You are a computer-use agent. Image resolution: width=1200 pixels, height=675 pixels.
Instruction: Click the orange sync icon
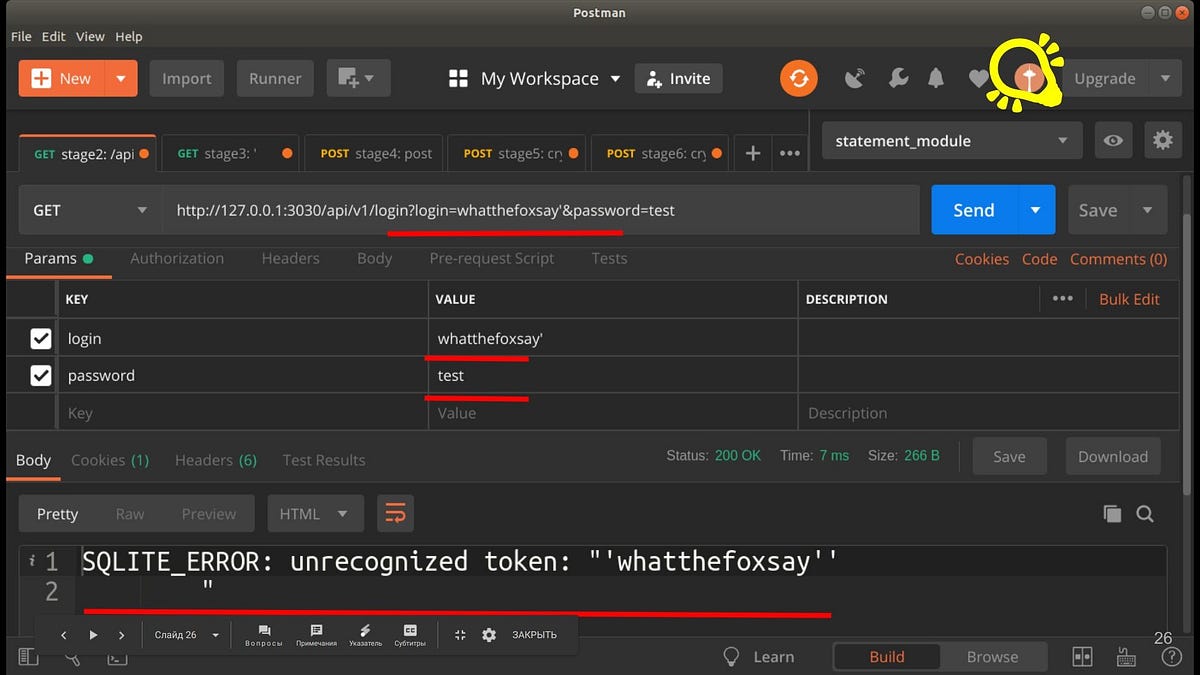point(798,79)
